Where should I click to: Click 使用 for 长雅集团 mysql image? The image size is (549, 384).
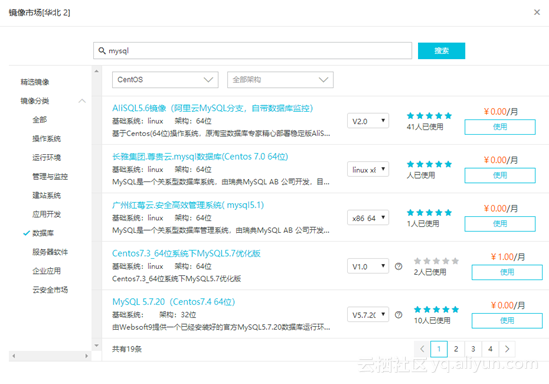tap(500, 175)
